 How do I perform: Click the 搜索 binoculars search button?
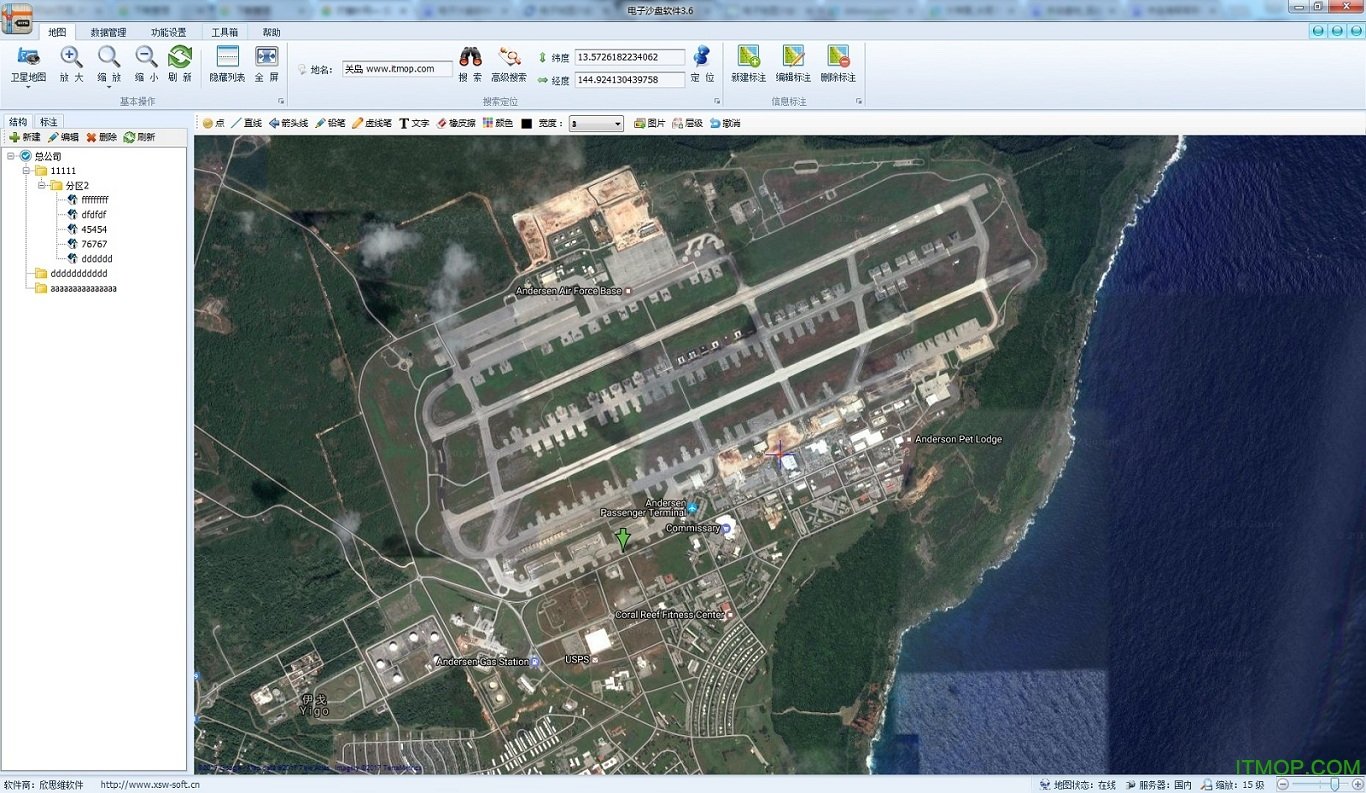coord(470,64)
